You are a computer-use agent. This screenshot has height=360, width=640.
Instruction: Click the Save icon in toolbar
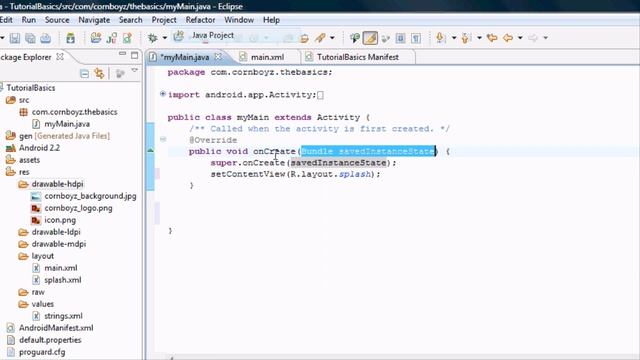15,38
